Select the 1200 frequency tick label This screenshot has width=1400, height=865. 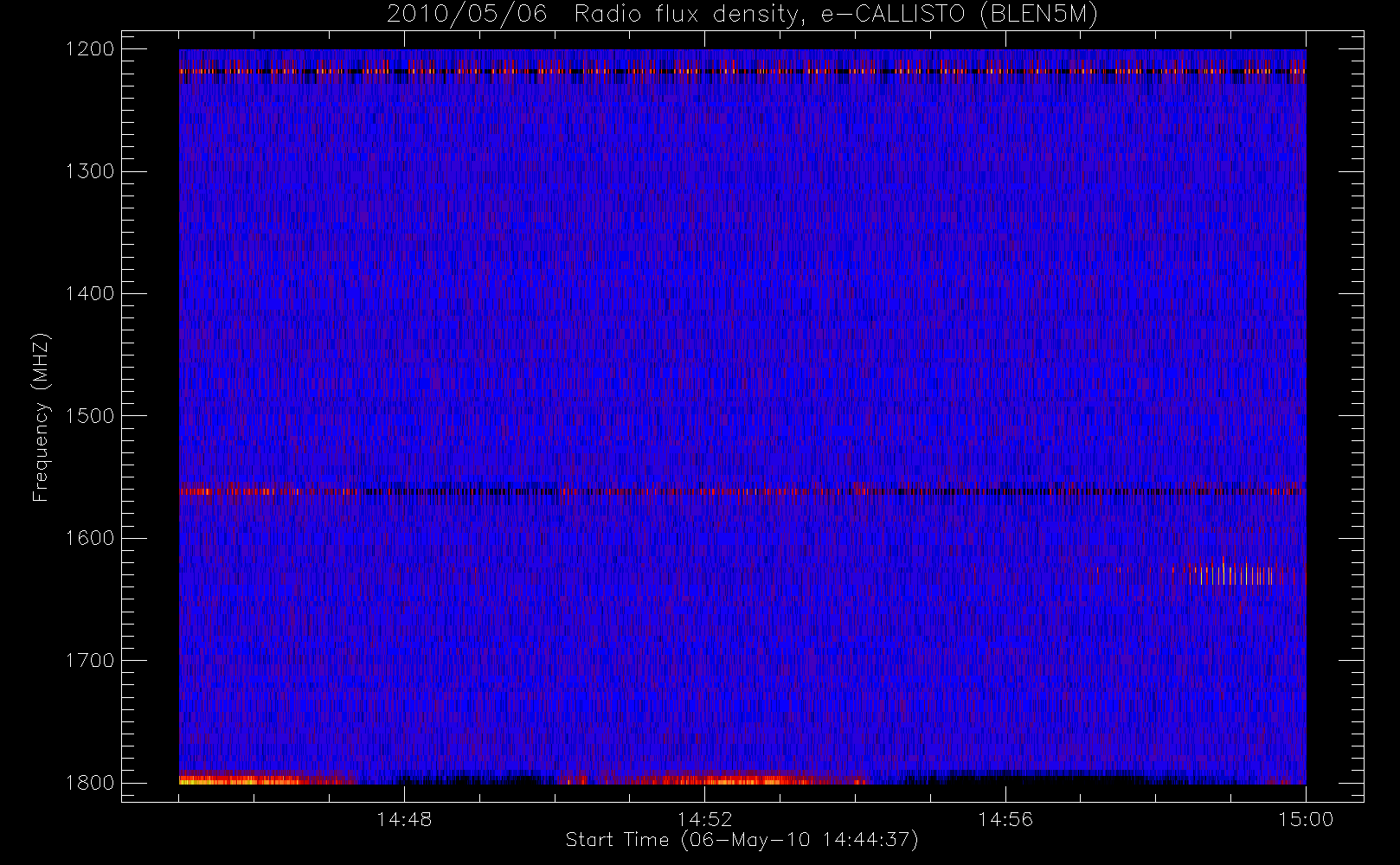coord(90,49)
